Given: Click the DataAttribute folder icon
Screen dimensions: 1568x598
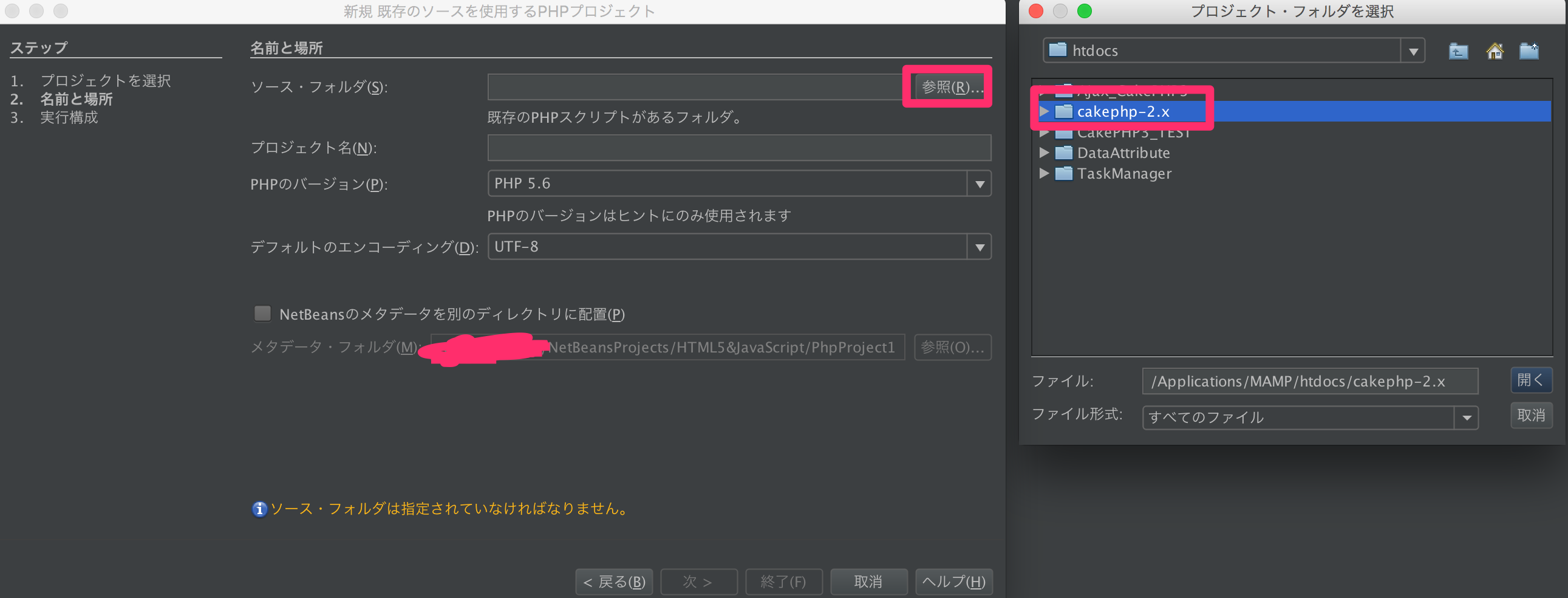Looking at the screenshot, I should pyautogui.click(x=1063, y=153).
